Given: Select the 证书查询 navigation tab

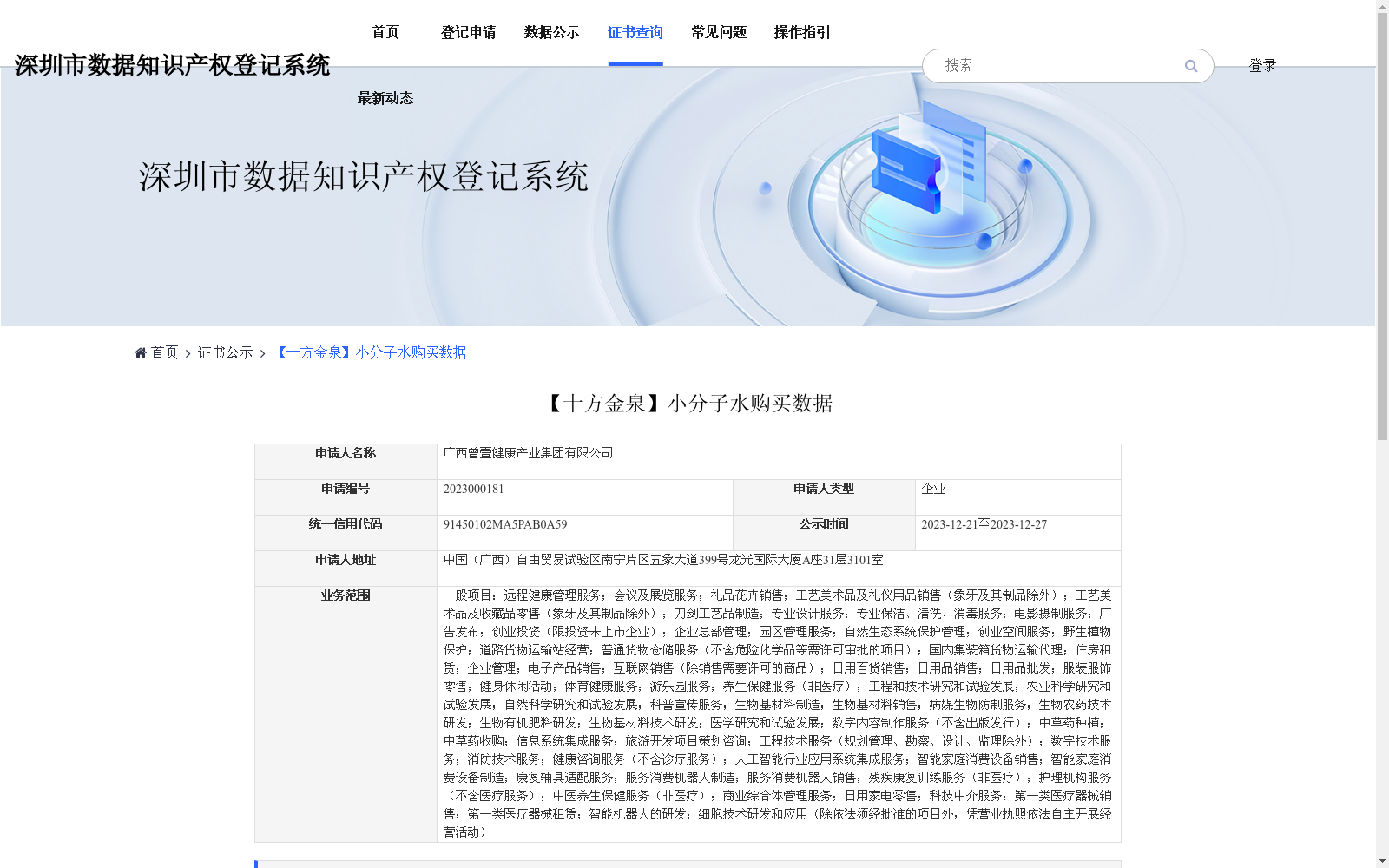Looking at the screenshot, I should [x=635, y=33].
